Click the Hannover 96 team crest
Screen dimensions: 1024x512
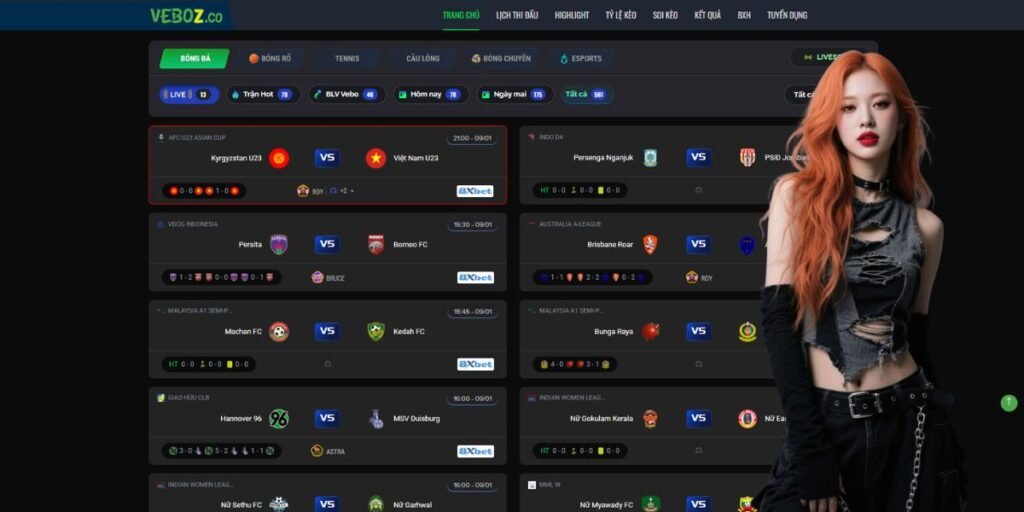click(279, 419)
